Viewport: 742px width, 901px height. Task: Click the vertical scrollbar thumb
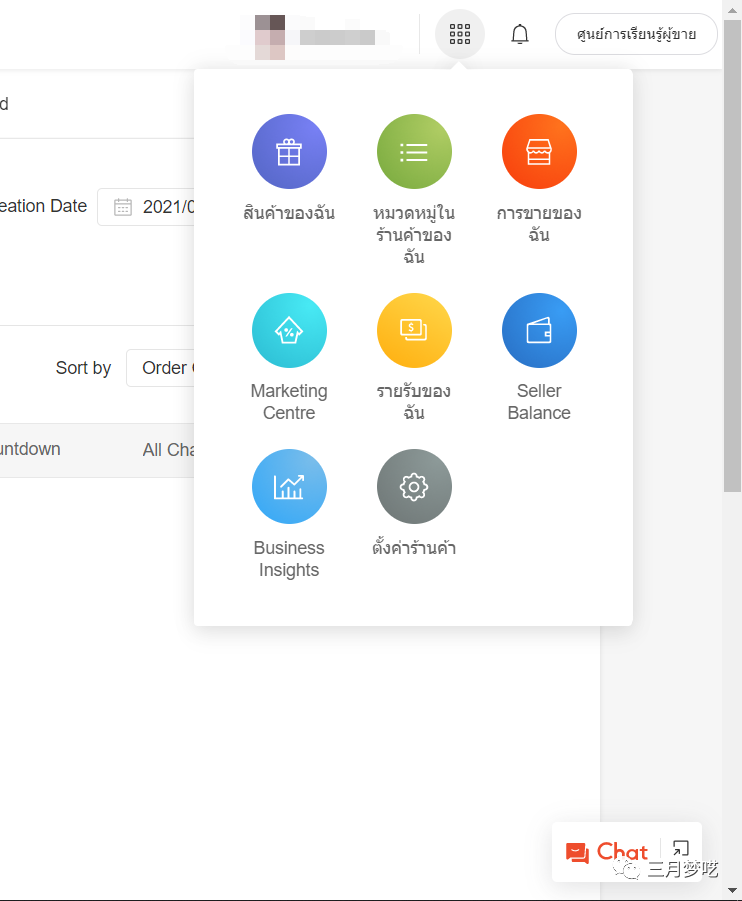[x=732, y=250]
